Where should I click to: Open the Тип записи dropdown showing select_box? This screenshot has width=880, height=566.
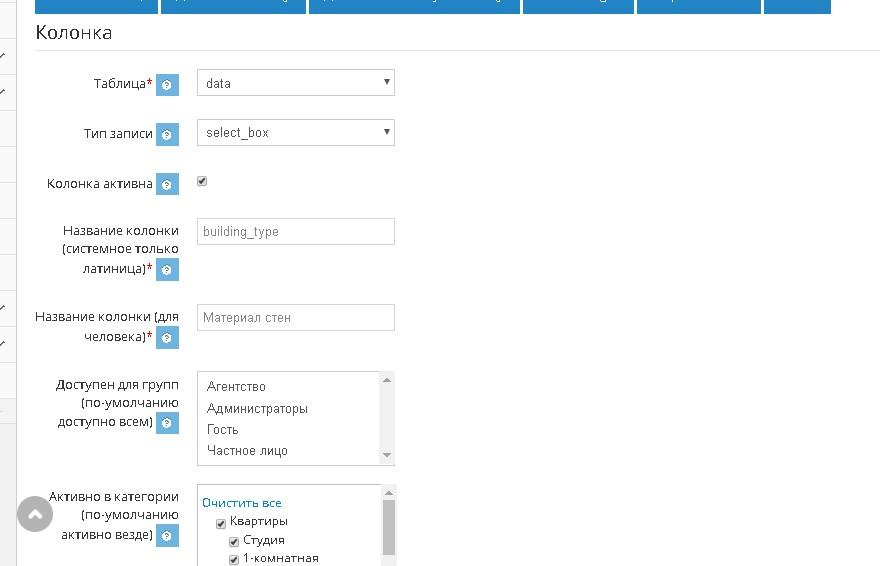[296, 132]
